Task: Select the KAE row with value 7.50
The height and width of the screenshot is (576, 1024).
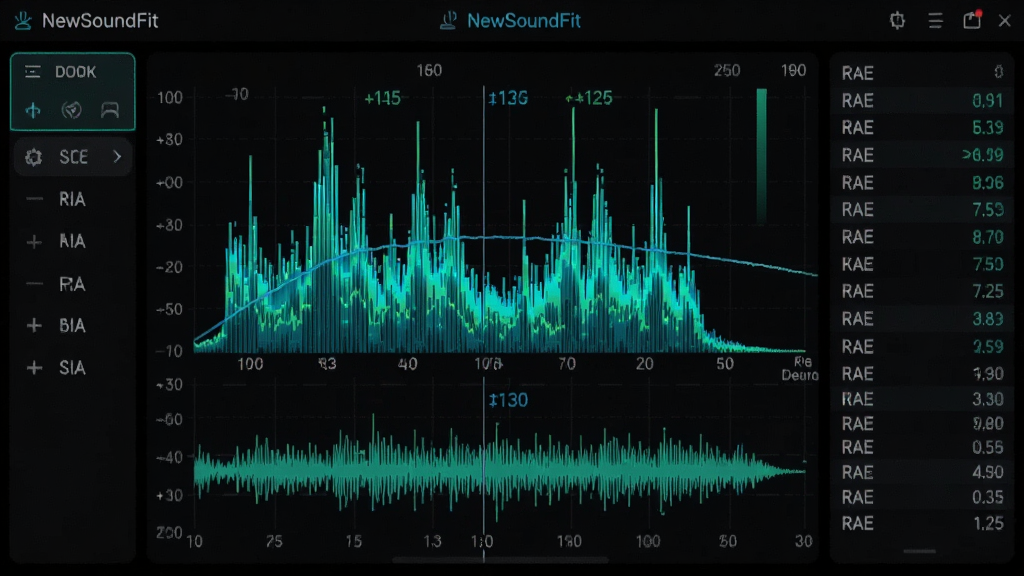Action: pyautogui.click(x=921, y=264)
